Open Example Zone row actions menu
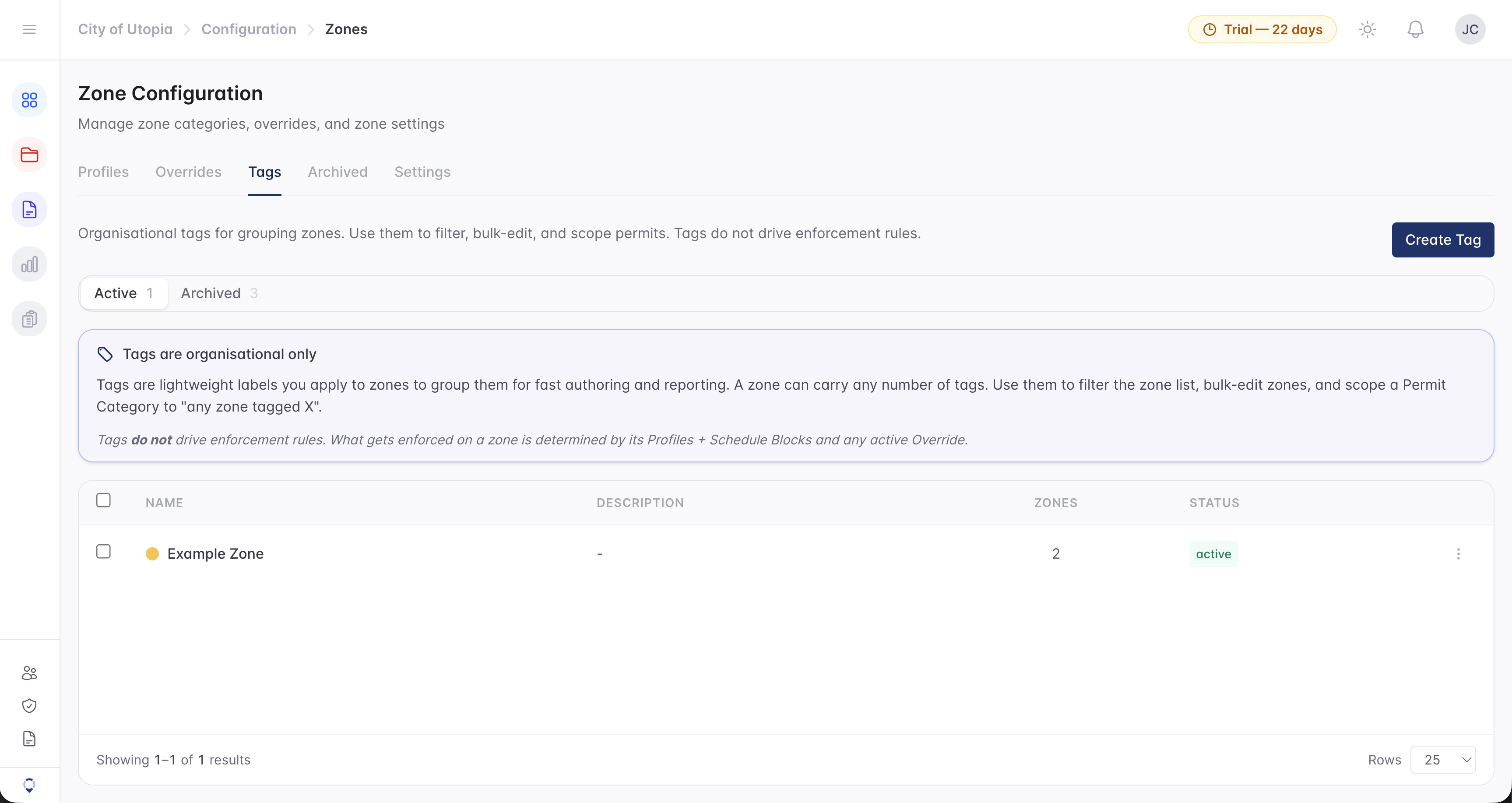This screenshot has height=803, width=1512. 1459,553
